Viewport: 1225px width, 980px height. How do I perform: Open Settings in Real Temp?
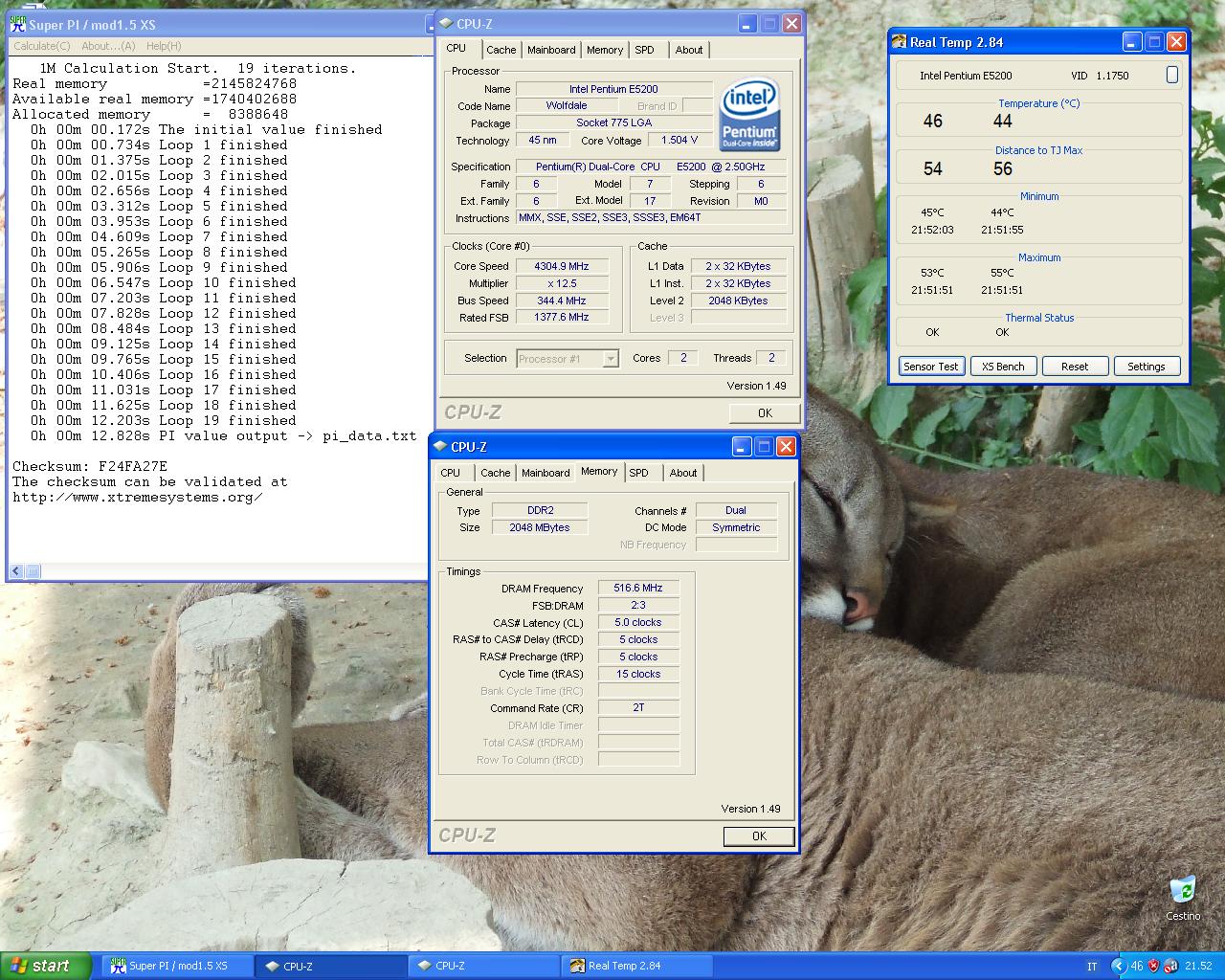pos(1147,367)
